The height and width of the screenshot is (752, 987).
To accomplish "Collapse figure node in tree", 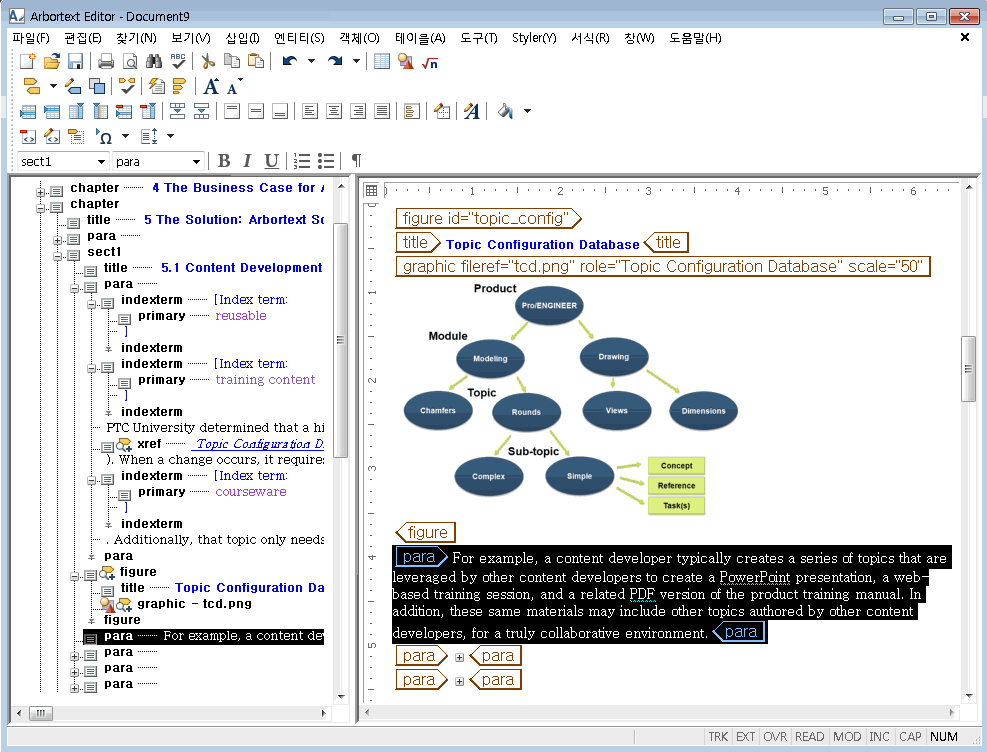I will [x=74, y=576].
